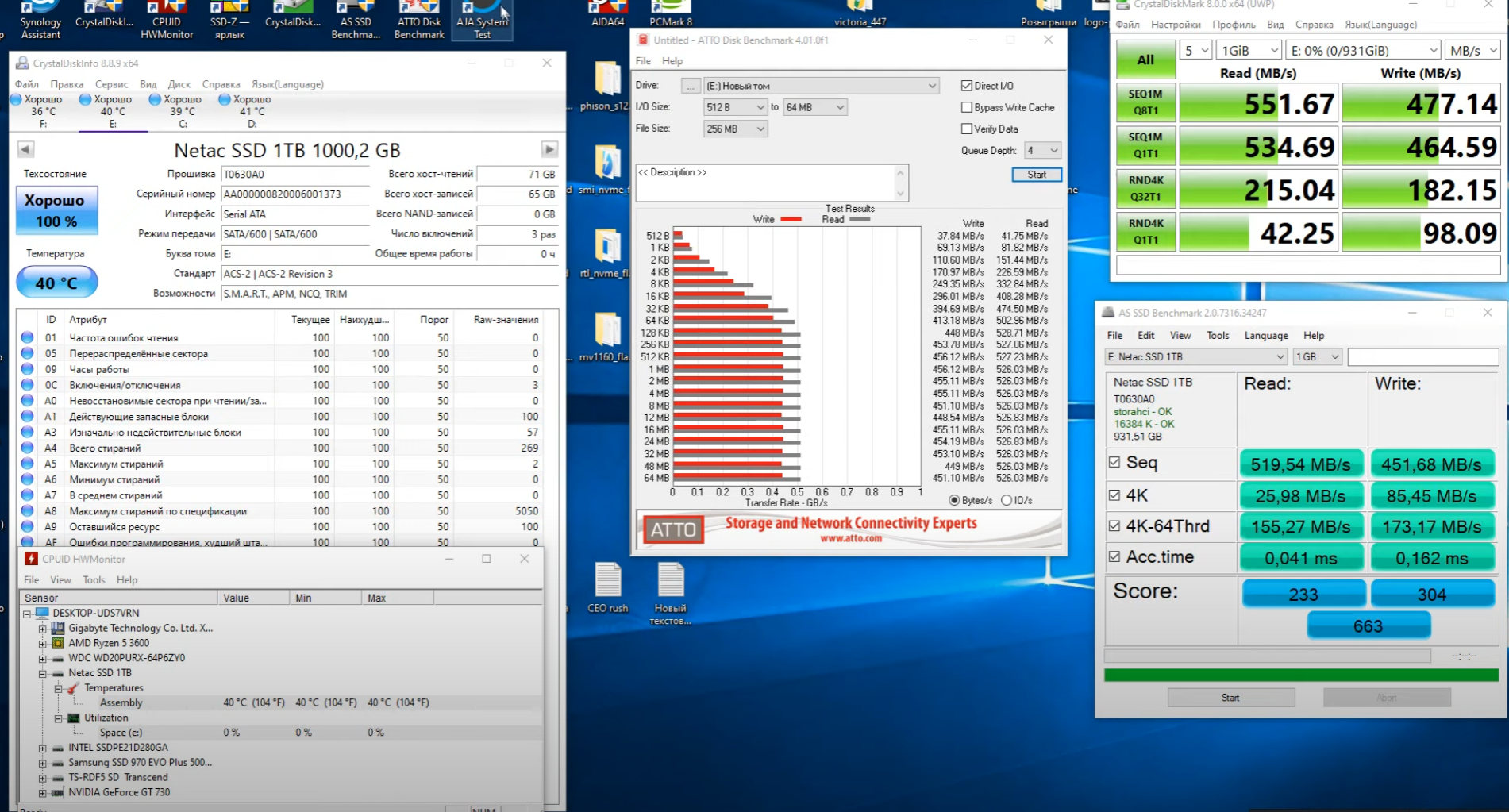This screenshot has height=812, width=1509.
Task: Click firmware field T0630A0 in CrystalDiskInfo
Action: click(x=295, y=175)
